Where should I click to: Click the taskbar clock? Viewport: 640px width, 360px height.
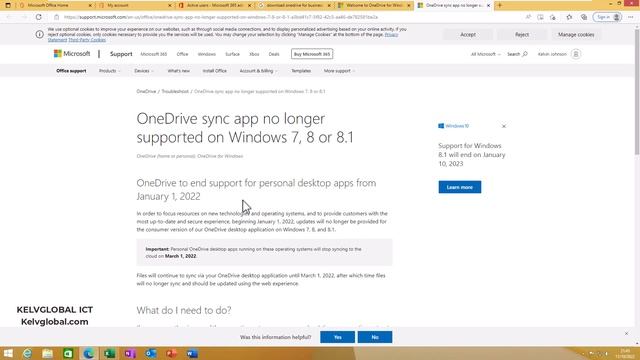click(x=624, y=353)
